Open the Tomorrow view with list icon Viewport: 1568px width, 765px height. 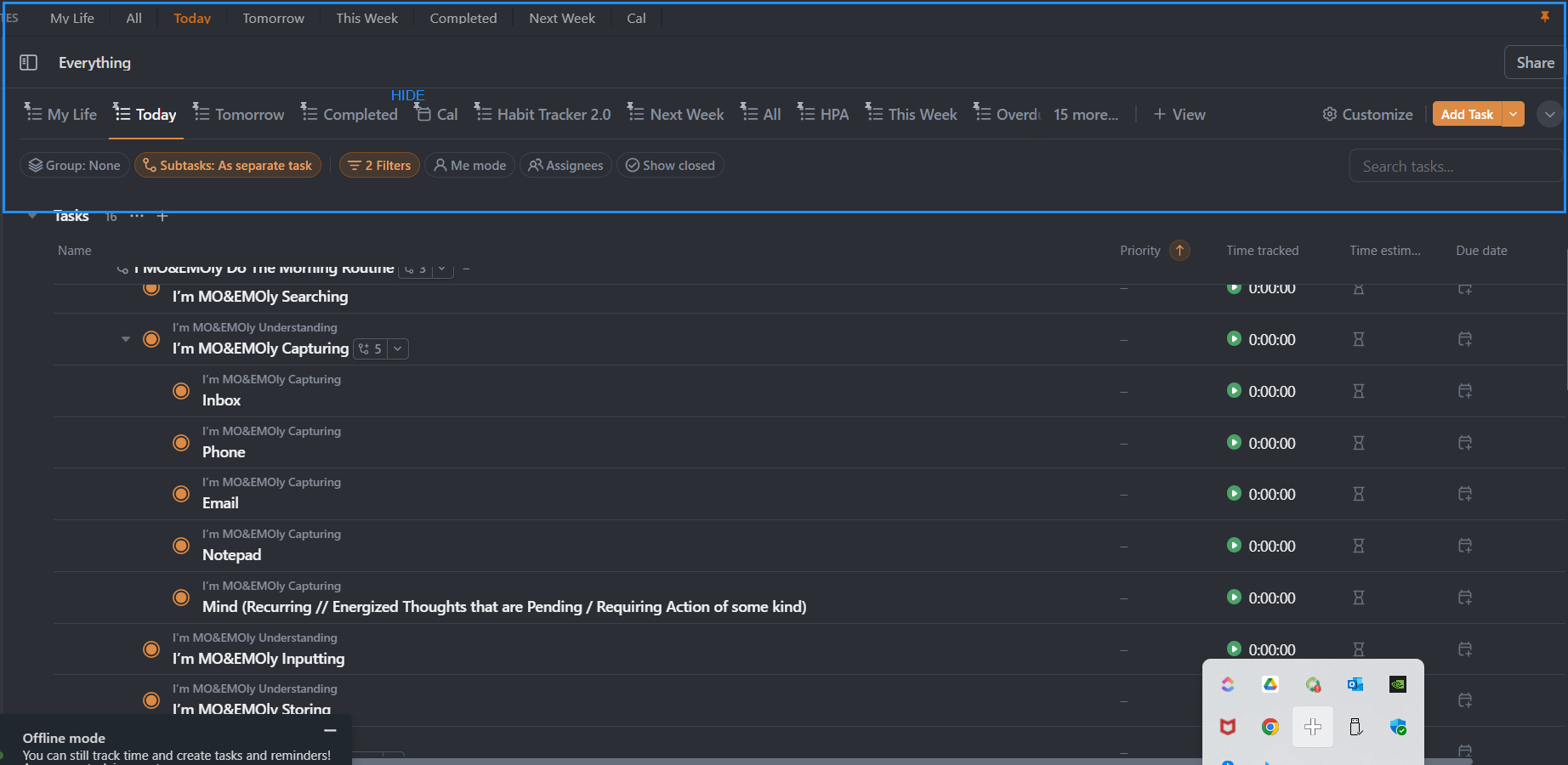(238, 114)
